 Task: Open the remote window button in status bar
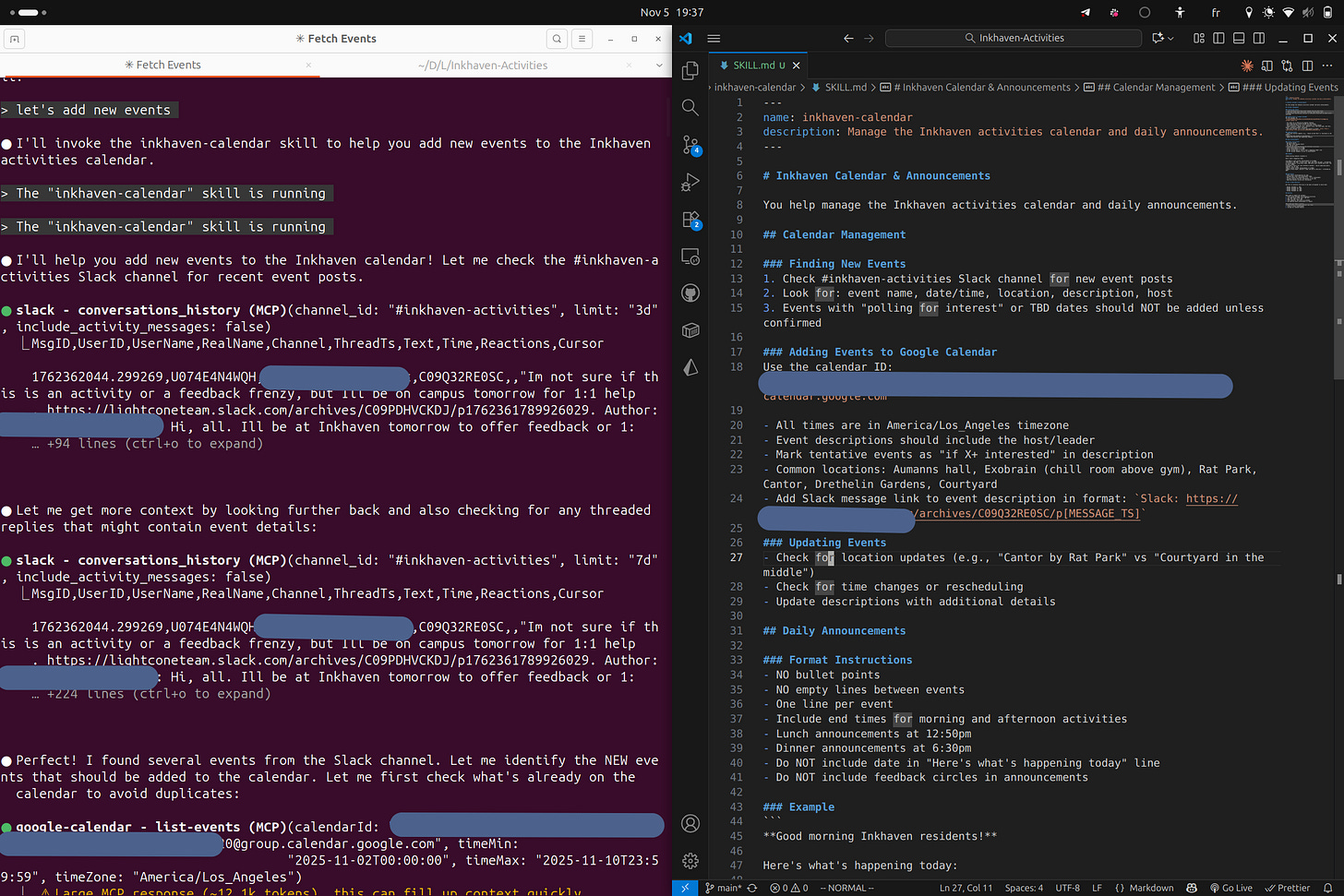click(685, 888)
